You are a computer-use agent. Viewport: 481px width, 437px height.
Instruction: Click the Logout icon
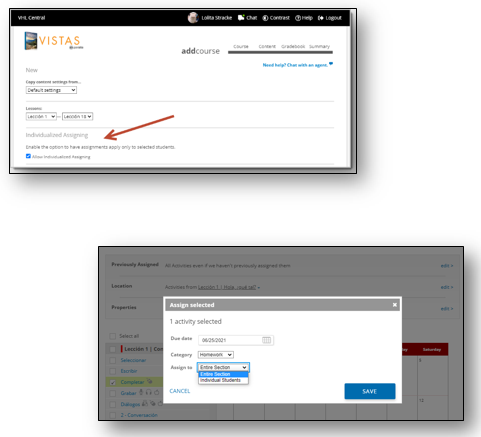pos(321,18)
